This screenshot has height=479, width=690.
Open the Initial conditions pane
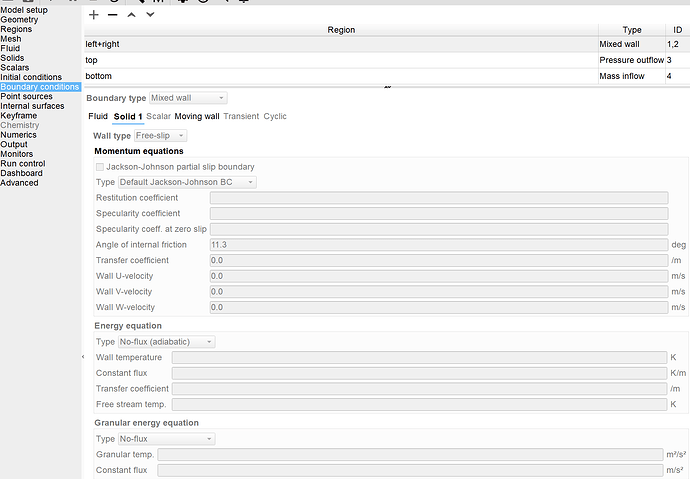click(x=31, y=77)
